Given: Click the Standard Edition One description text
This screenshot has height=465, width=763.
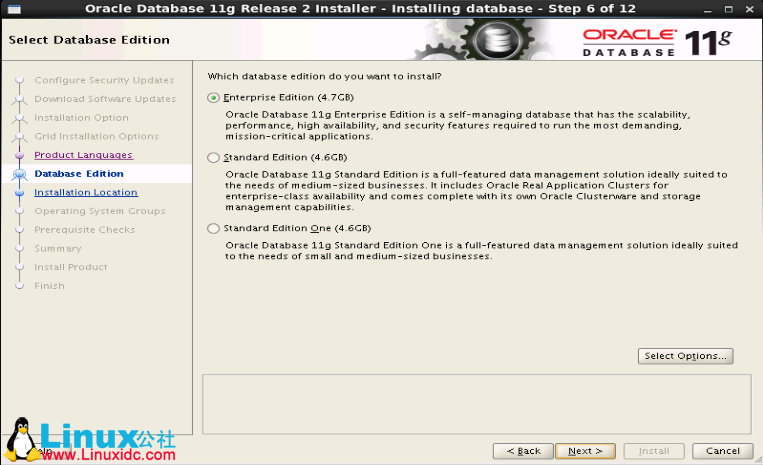Looking at the screenshot, I should pos(481,250).
